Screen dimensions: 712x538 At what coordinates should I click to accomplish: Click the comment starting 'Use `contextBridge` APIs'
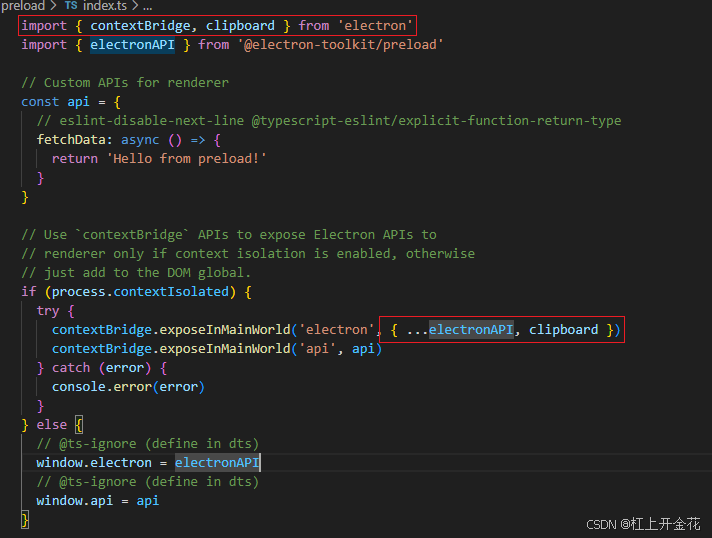pos(229,235)
